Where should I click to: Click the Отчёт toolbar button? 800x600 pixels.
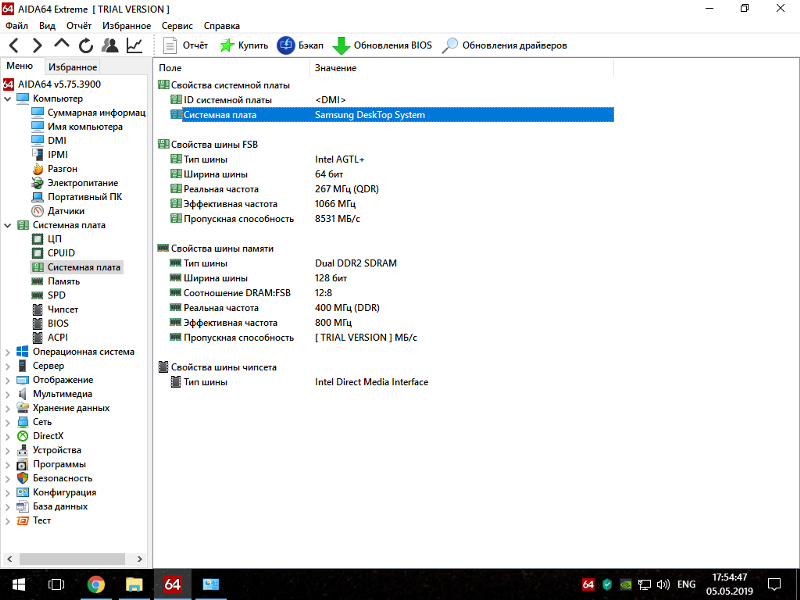(185, 46)
